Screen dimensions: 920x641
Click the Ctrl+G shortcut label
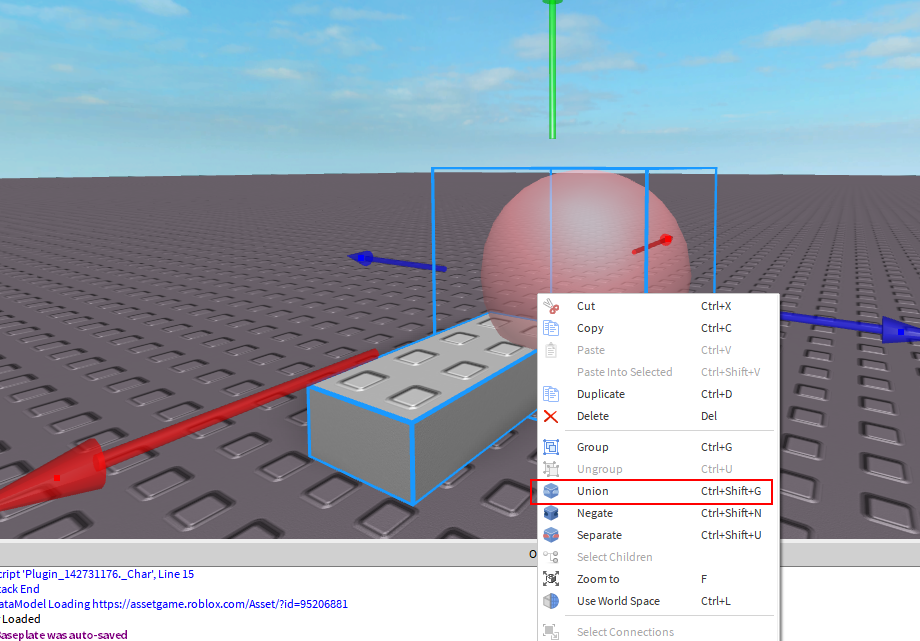pyautogui.click(x=716, y=447)
